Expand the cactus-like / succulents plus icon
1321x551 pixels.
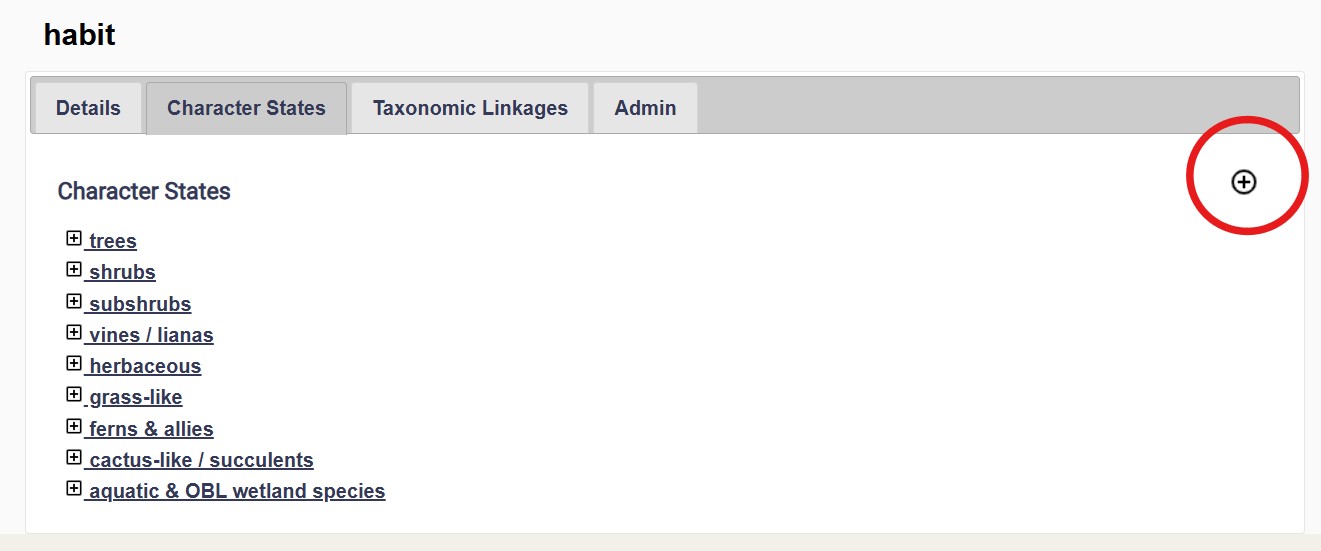tap(73, 457)
